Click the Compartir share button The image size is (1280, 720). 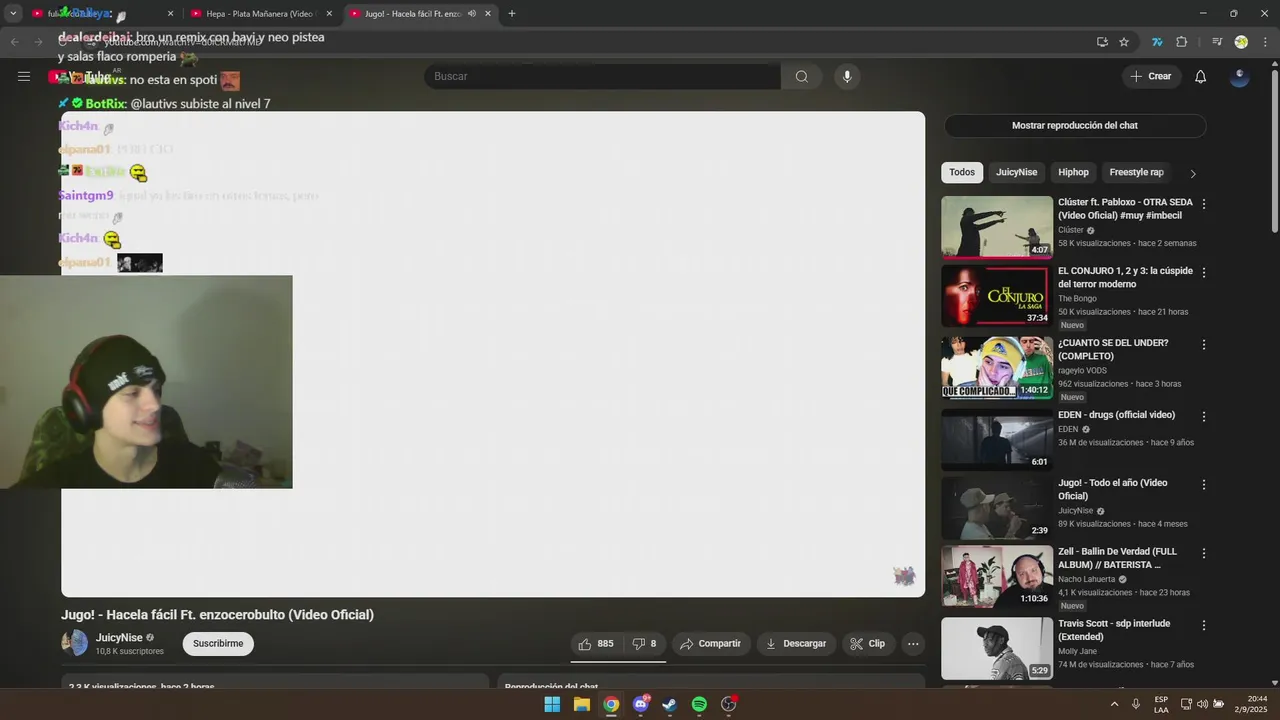(710, 644)
